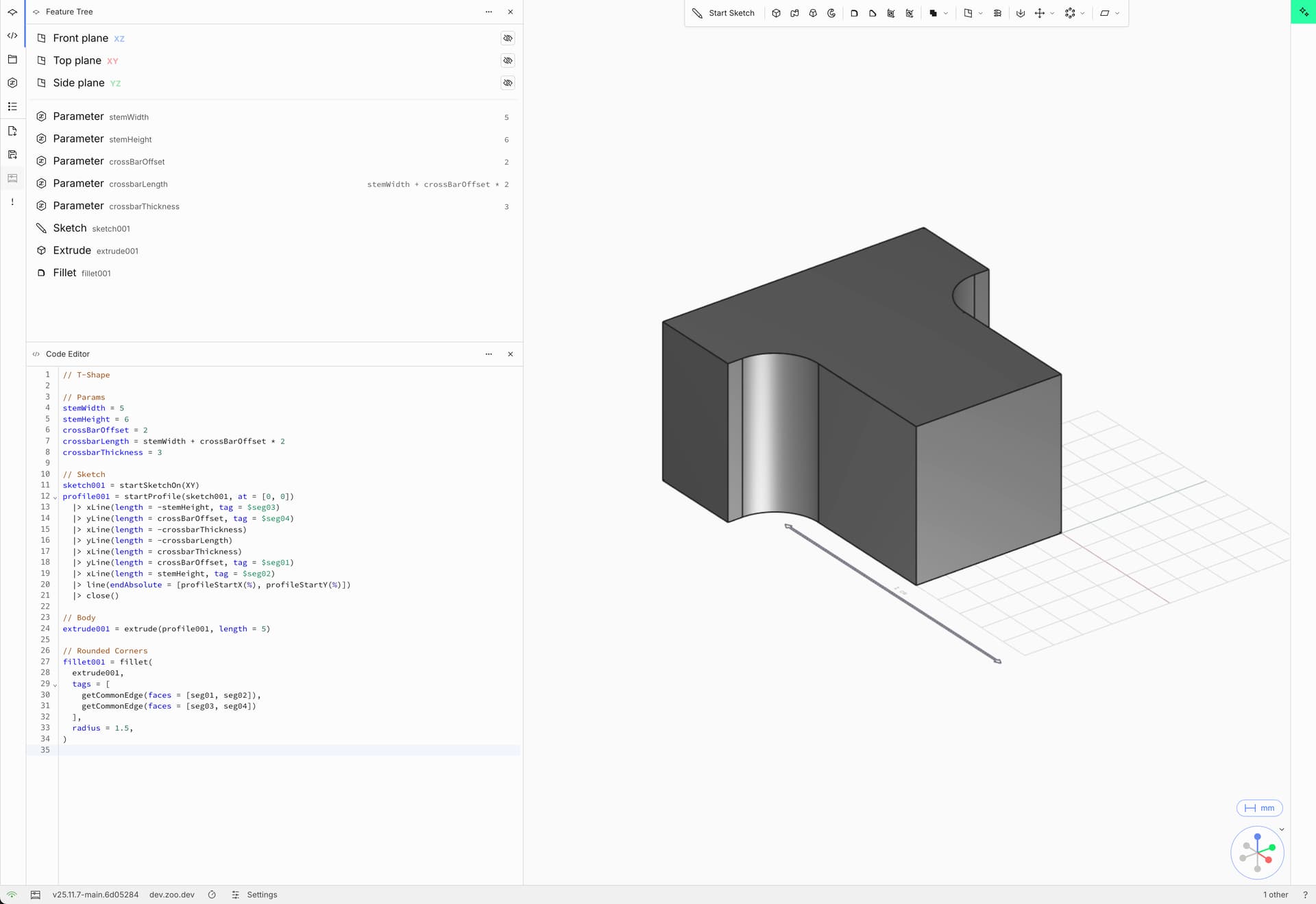Screen dimensions: 1316x904
Task: Open the Feature Tree pane options menu
Action: 489,12
